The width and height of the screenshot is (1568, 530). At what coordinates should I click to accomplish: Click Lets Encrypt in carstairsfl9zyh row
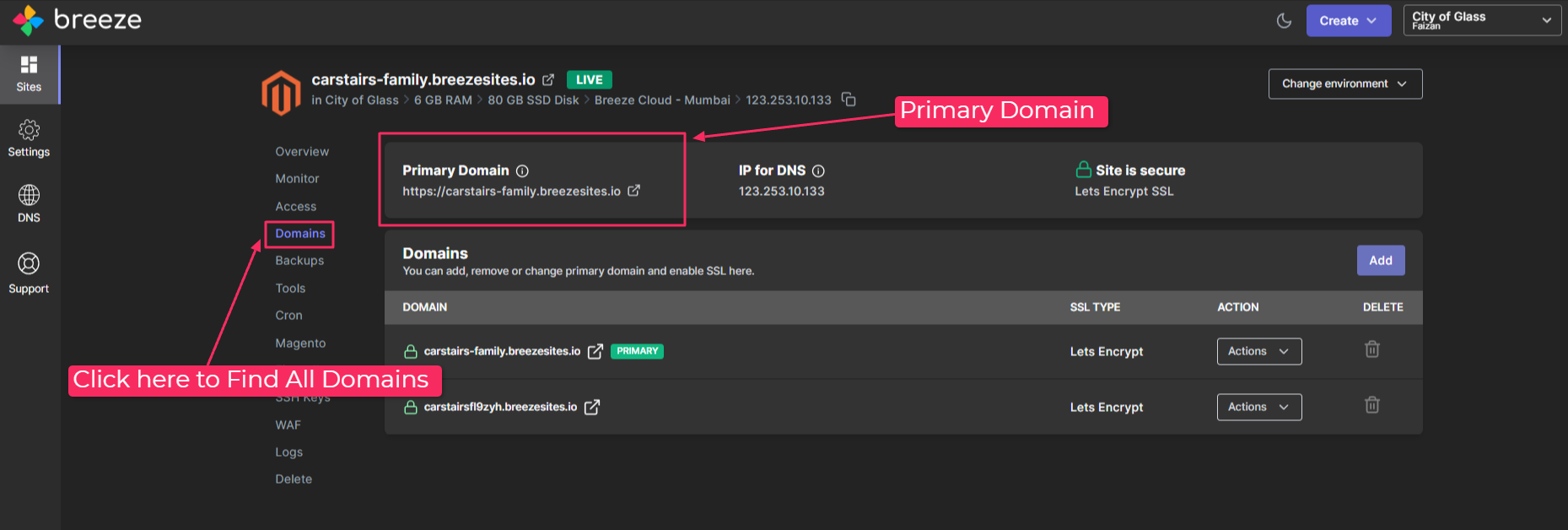1107,407
